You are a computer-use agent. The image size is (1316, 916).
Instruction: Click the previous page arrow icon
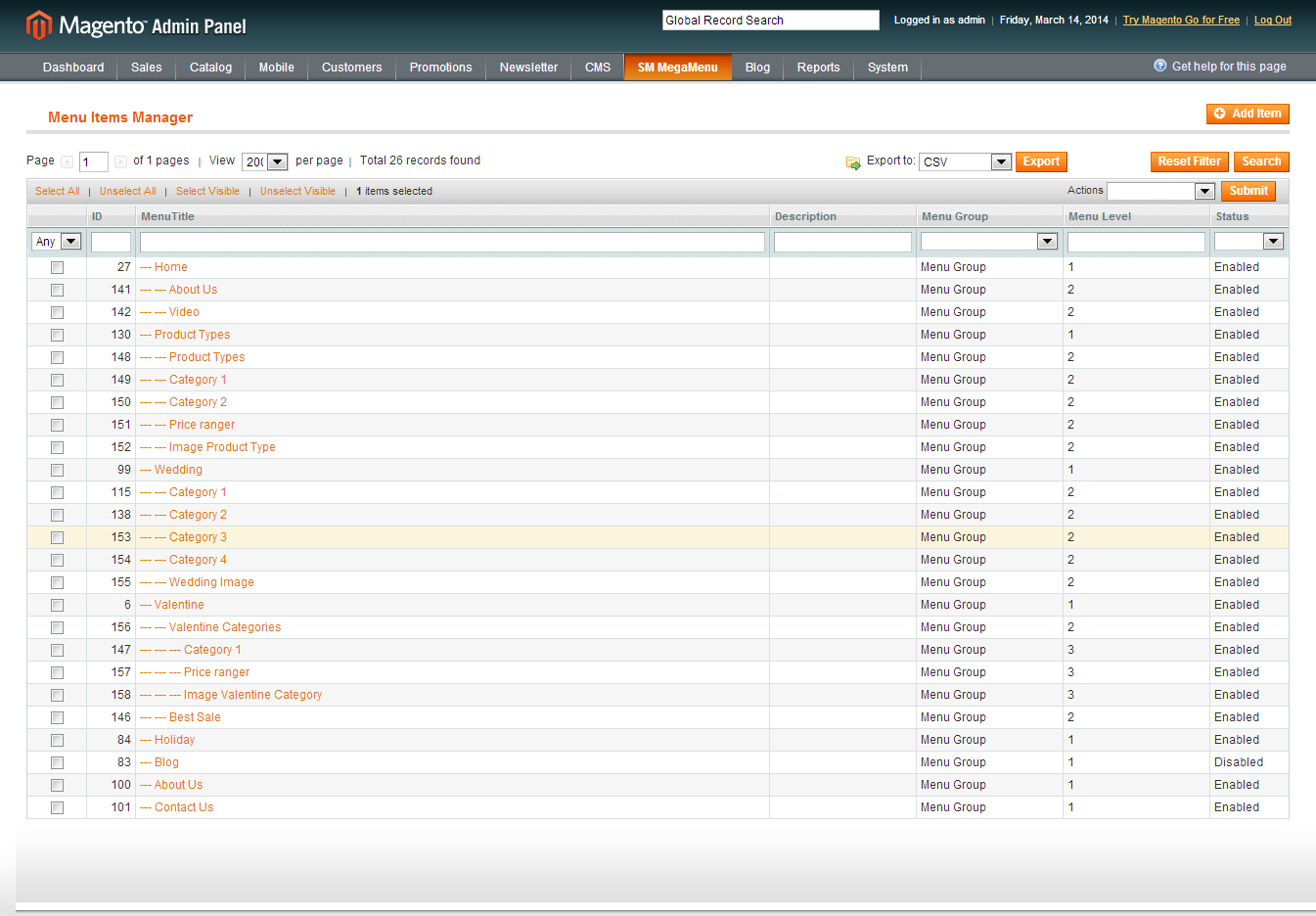coord(67,161)
